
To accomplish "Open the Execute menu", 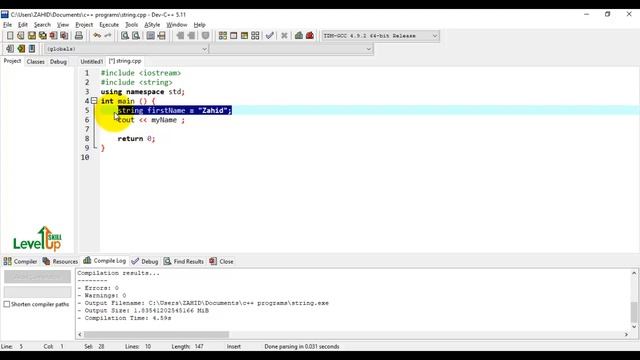I will (x=109, y=25).
